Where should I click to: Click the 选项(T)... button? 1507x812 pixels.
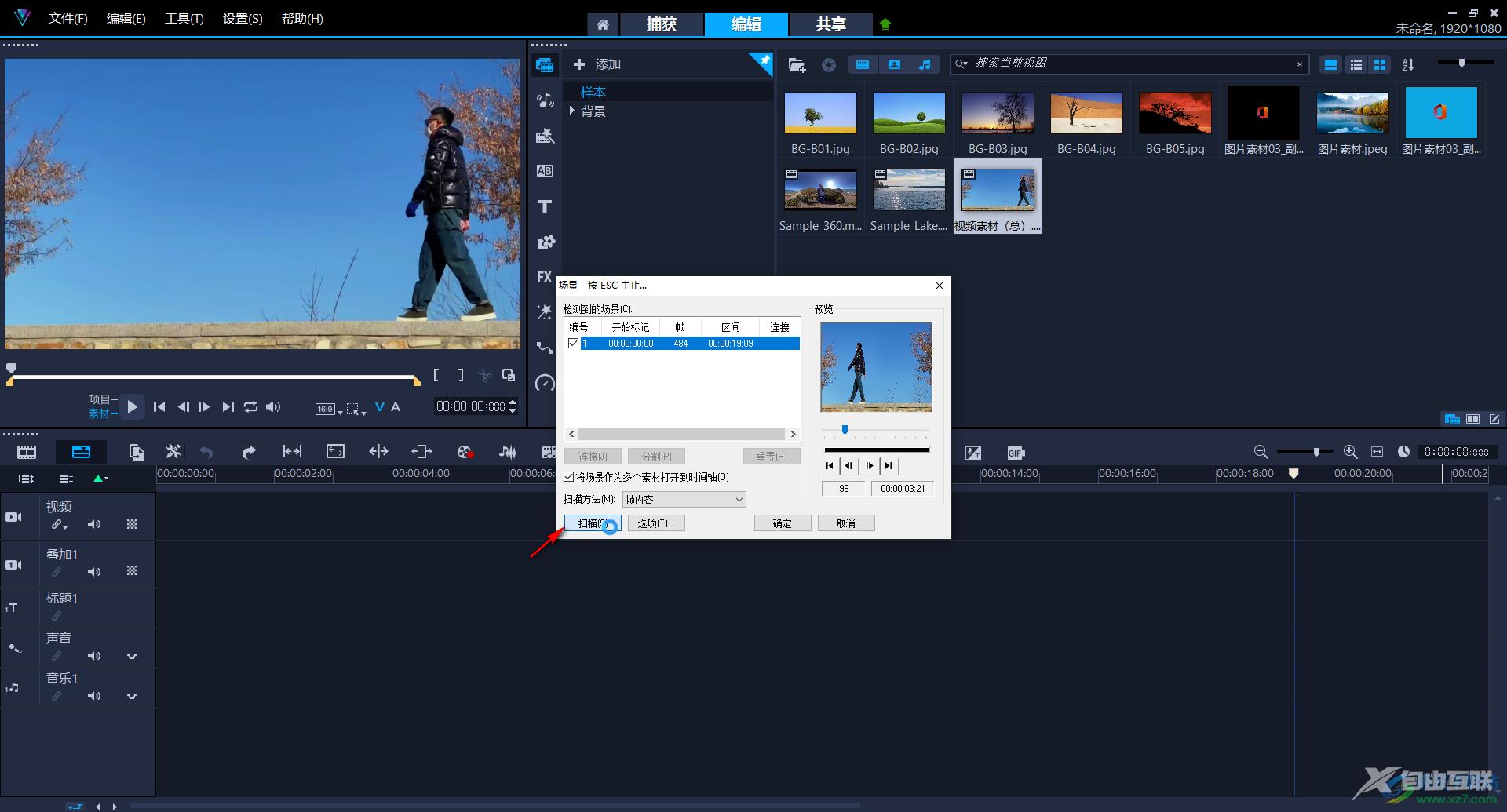click(x=656, y=523)
